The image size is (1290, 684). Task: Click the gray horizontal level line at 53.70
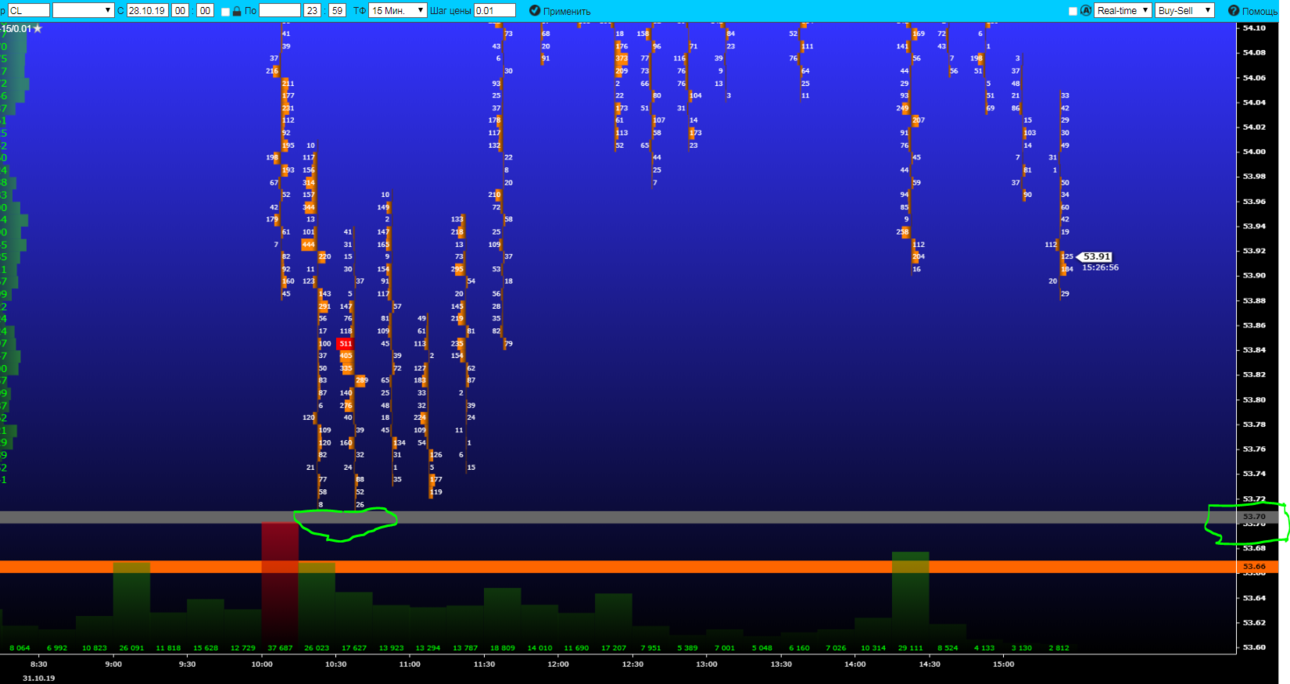coord(618,517)
